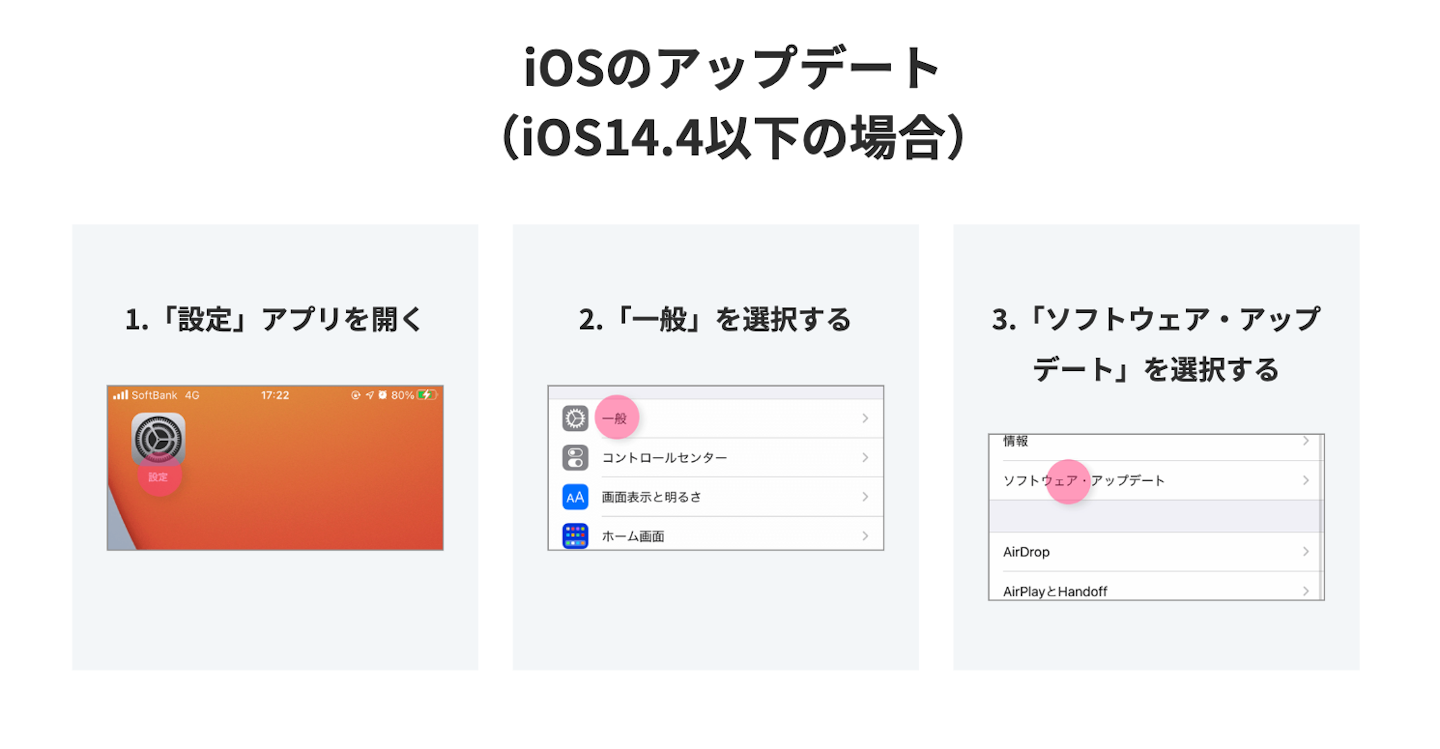Expand the AirDrop row chevron
The height and width of the screenshot is (749, 1440).
(1306, 551)
